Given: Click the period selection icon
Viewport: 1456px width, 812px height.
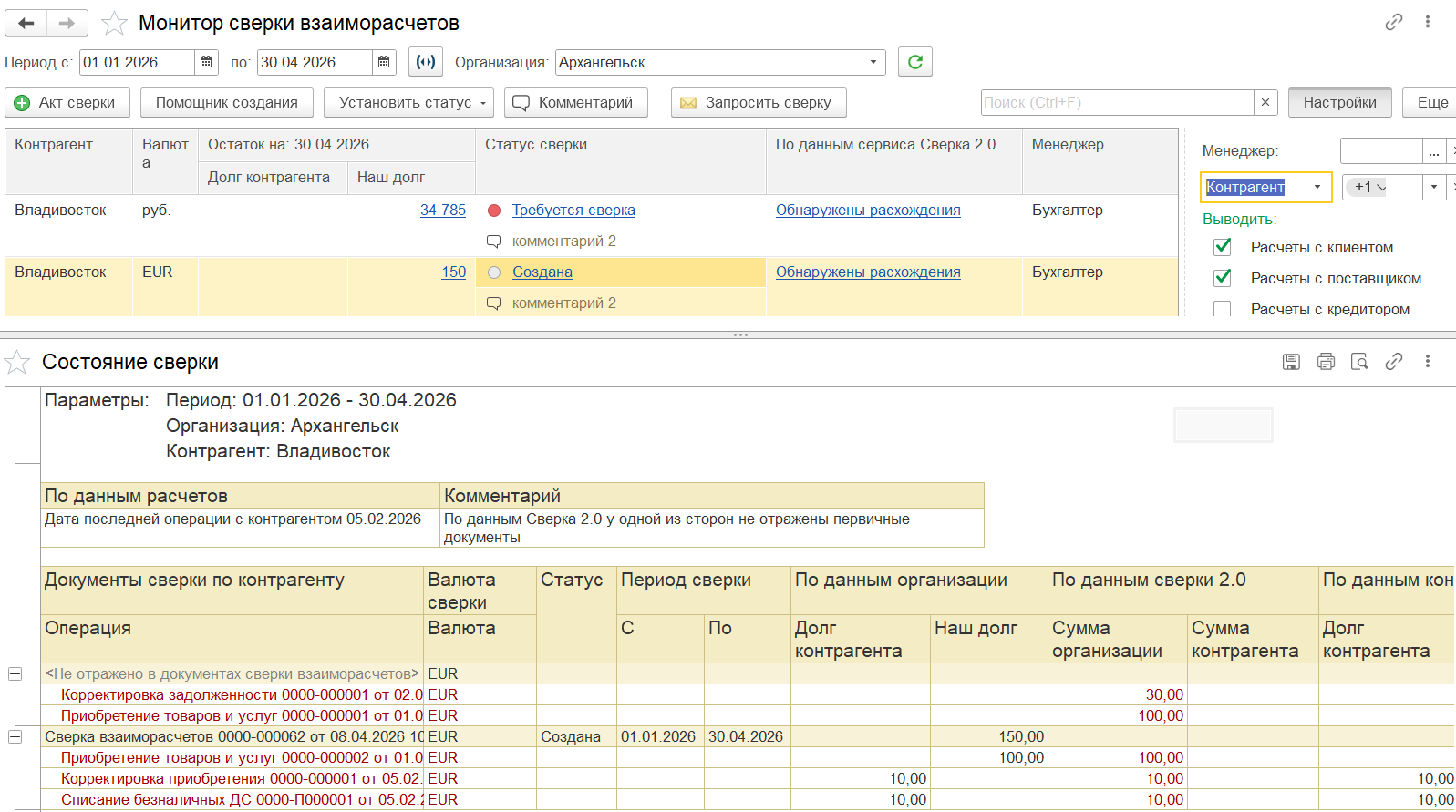Looking at the screenshot, I should point(426,62).
